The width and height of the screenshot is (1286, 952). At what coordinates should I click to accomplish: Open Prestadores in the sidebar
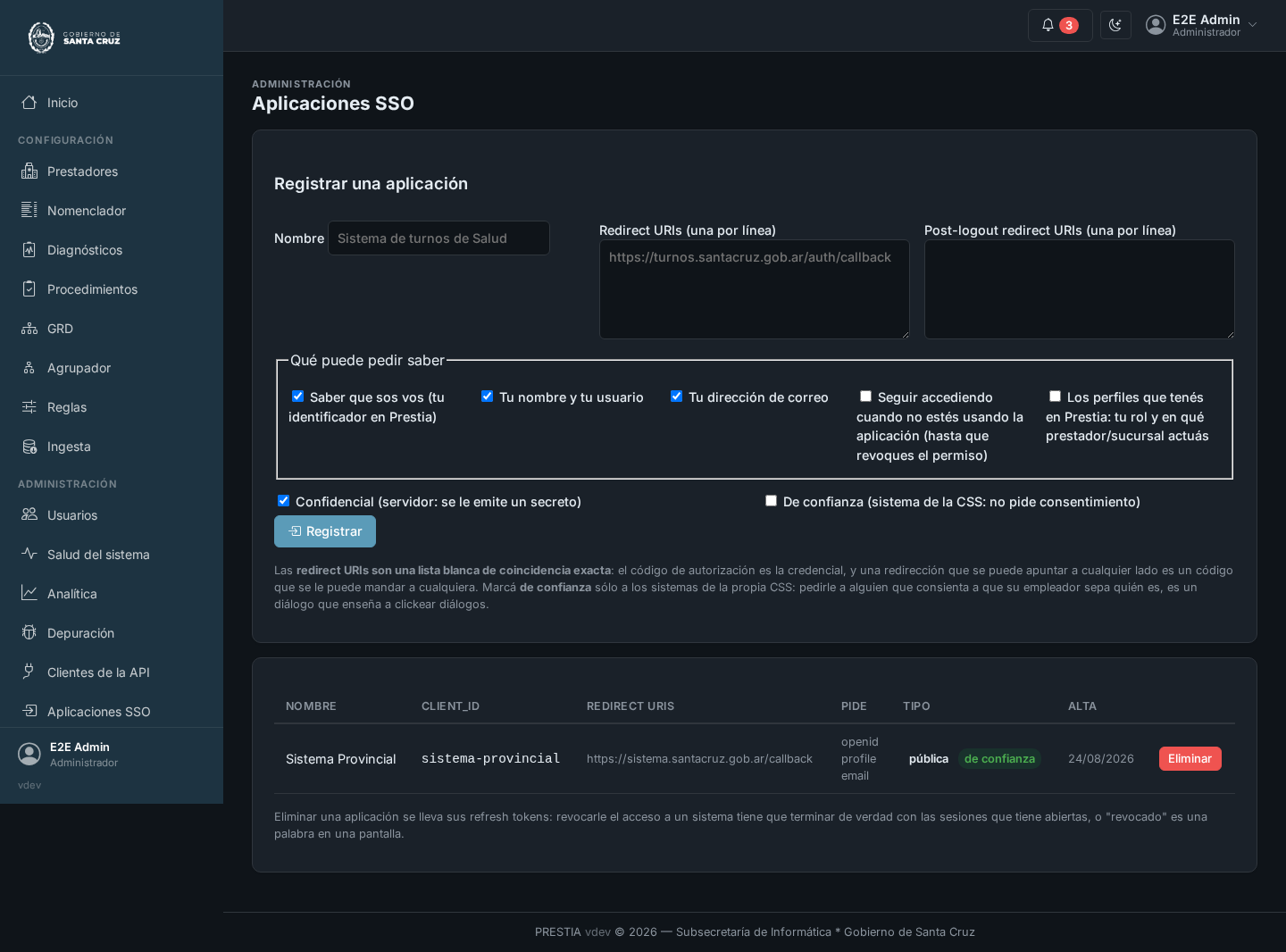click(112, 171)
